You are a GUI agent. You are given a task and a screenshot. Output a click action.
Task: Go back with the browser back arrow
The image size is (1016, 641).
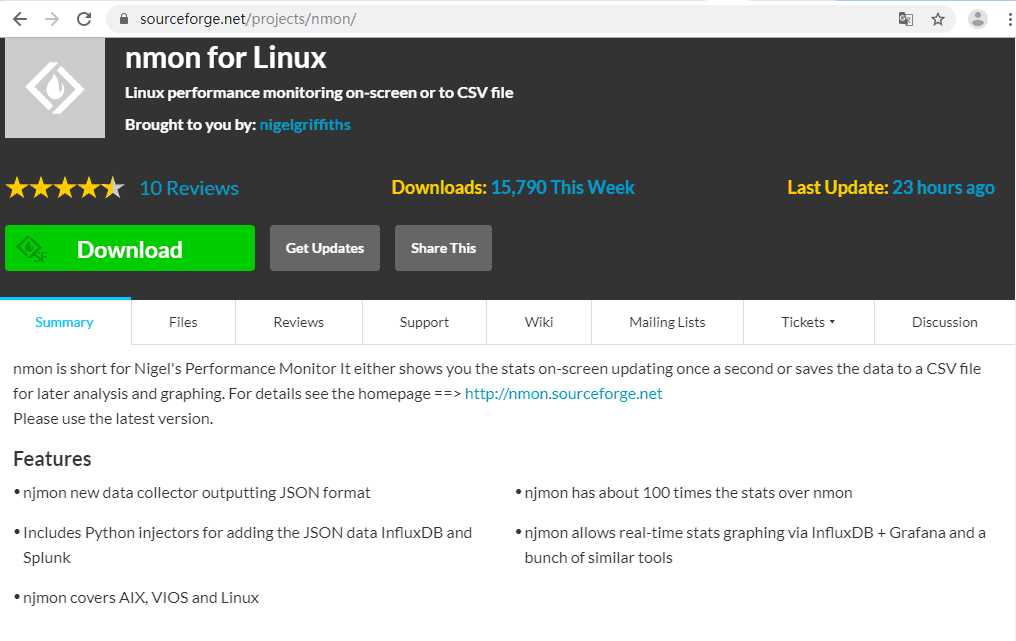pyautogui.click(x=20, y=19)
